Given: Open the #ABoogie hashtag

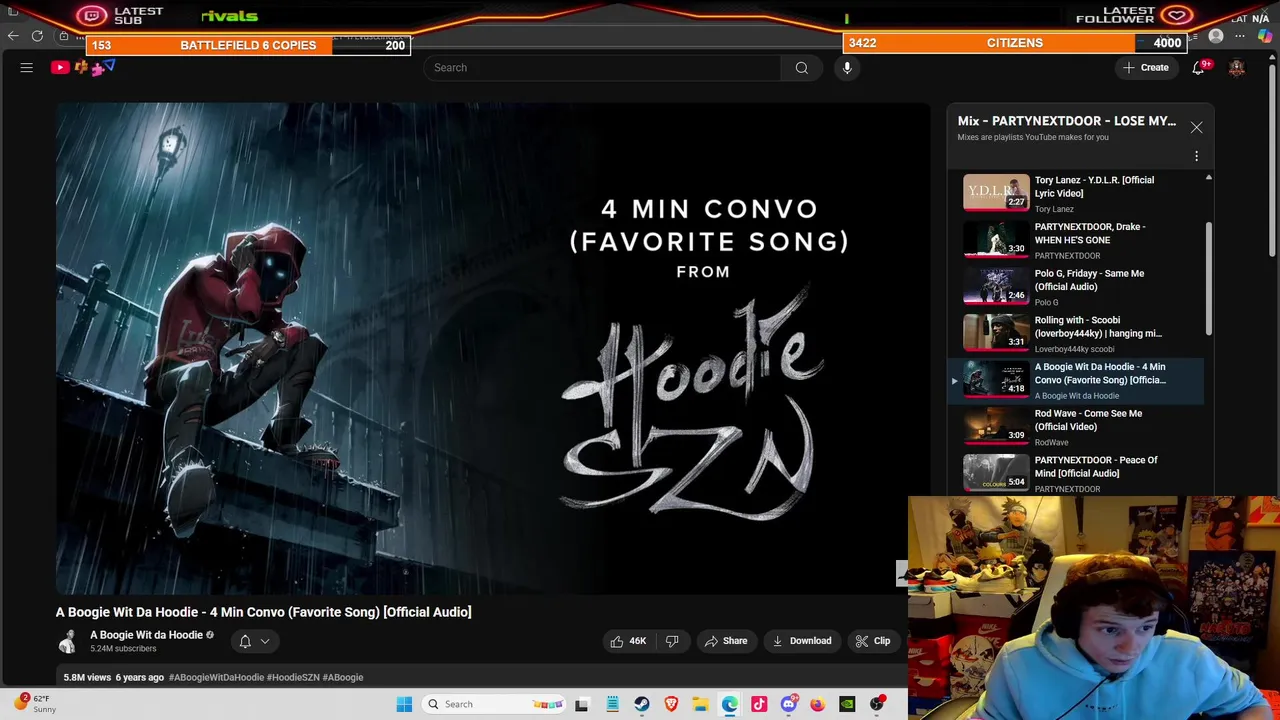Looking at the screenshot, I should 343,677.
